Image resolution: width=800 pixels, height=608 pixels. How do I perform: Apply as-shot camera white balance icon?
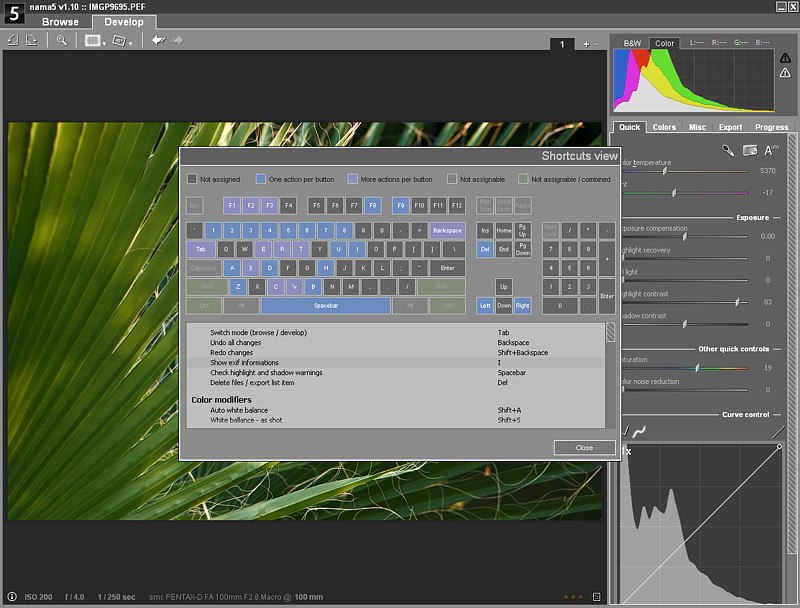[750, 150]
